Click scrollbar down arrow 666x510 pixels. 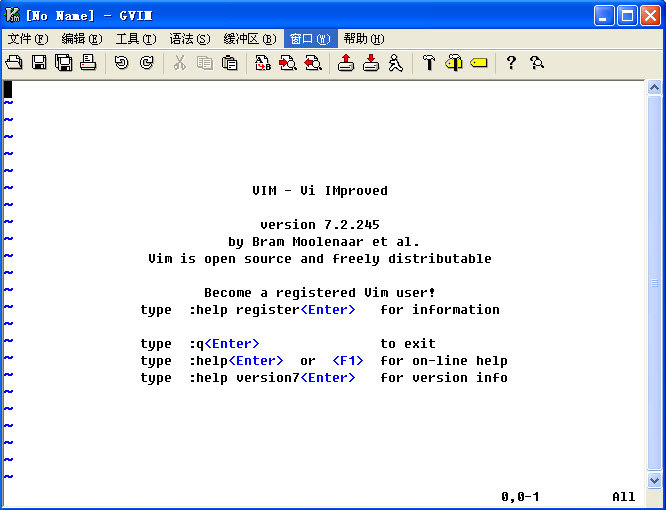[655, 480]
